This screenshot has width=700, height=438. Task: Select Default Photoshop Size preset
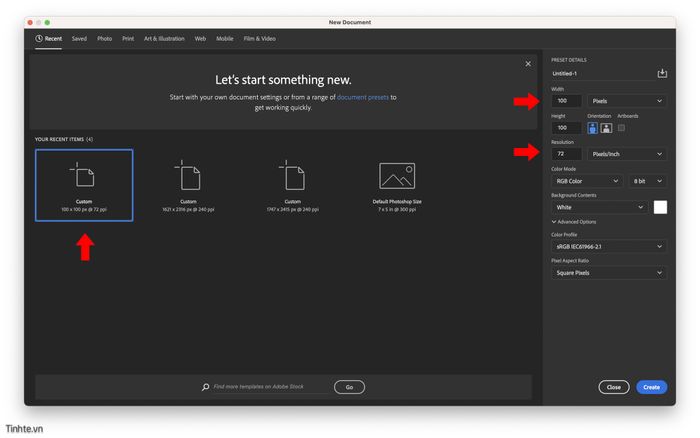pos(397,186)
